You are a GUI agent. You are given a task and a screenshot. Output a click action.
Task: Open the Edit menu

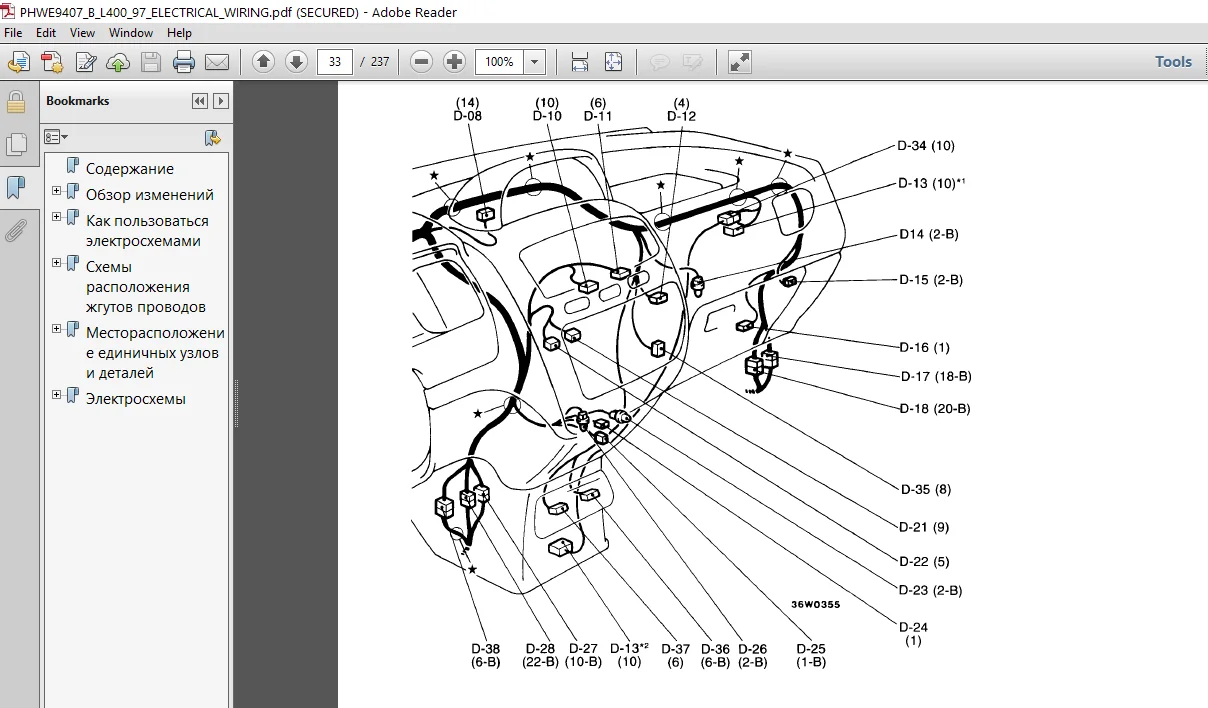[x=46, y=33]
